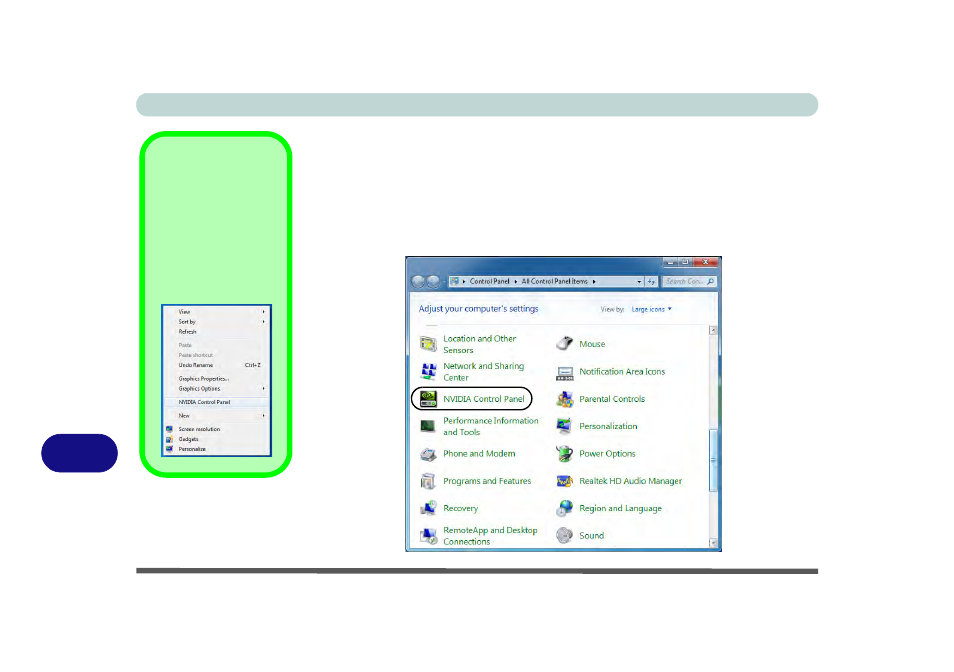Click the NVIDIA Control Panel link text
The width and height of the screenshot is (954, 672).
pyautogui.click(x=484, y=399)
